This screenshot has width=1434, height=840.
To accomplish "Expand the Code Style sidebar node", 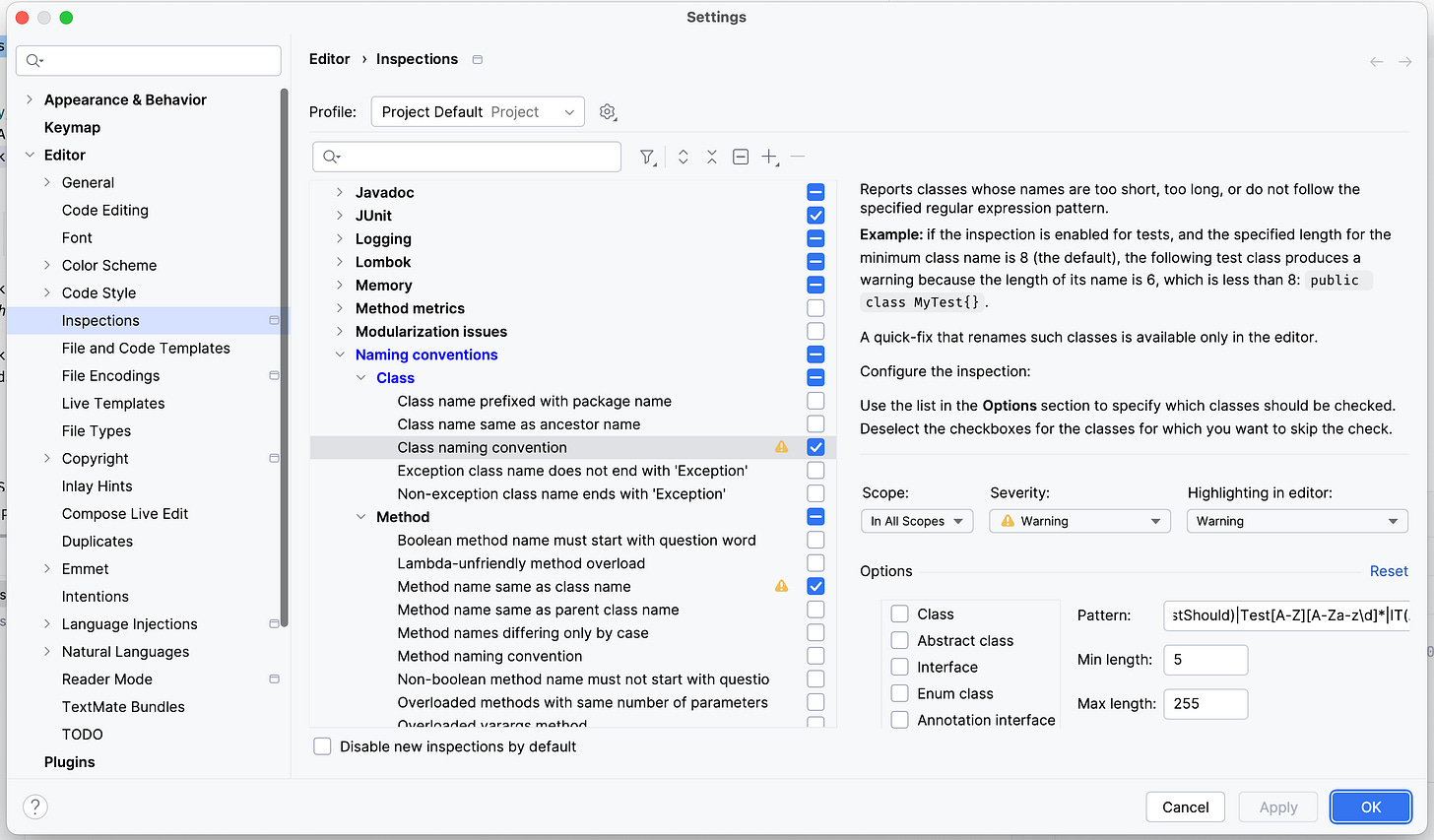I will coord(47,292).
